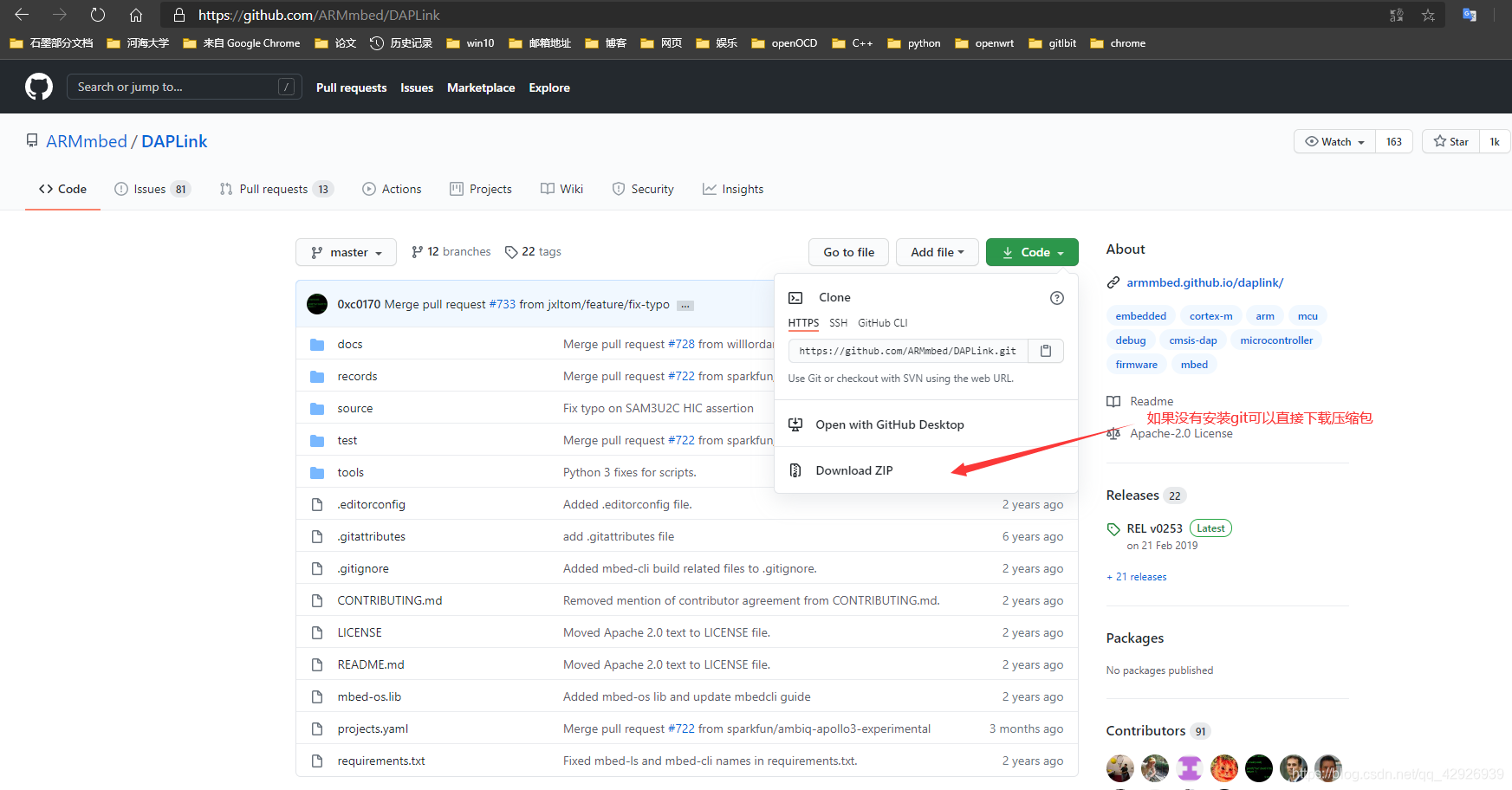Open pull request #733 link
Viewport: 1512px width, 790px height.
pyautogui.click(x=503, y=304)
